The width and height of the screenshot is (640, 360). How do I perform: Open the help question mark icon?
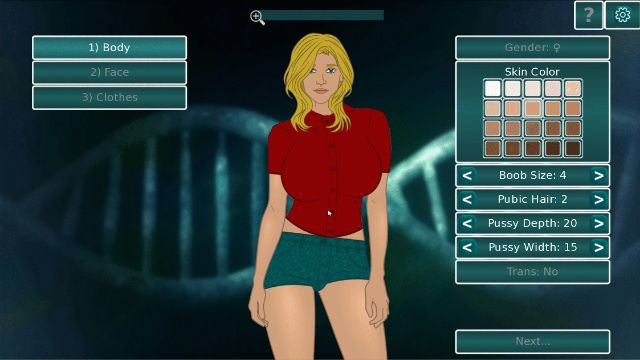pyautogui.click(x=588, y=15)
